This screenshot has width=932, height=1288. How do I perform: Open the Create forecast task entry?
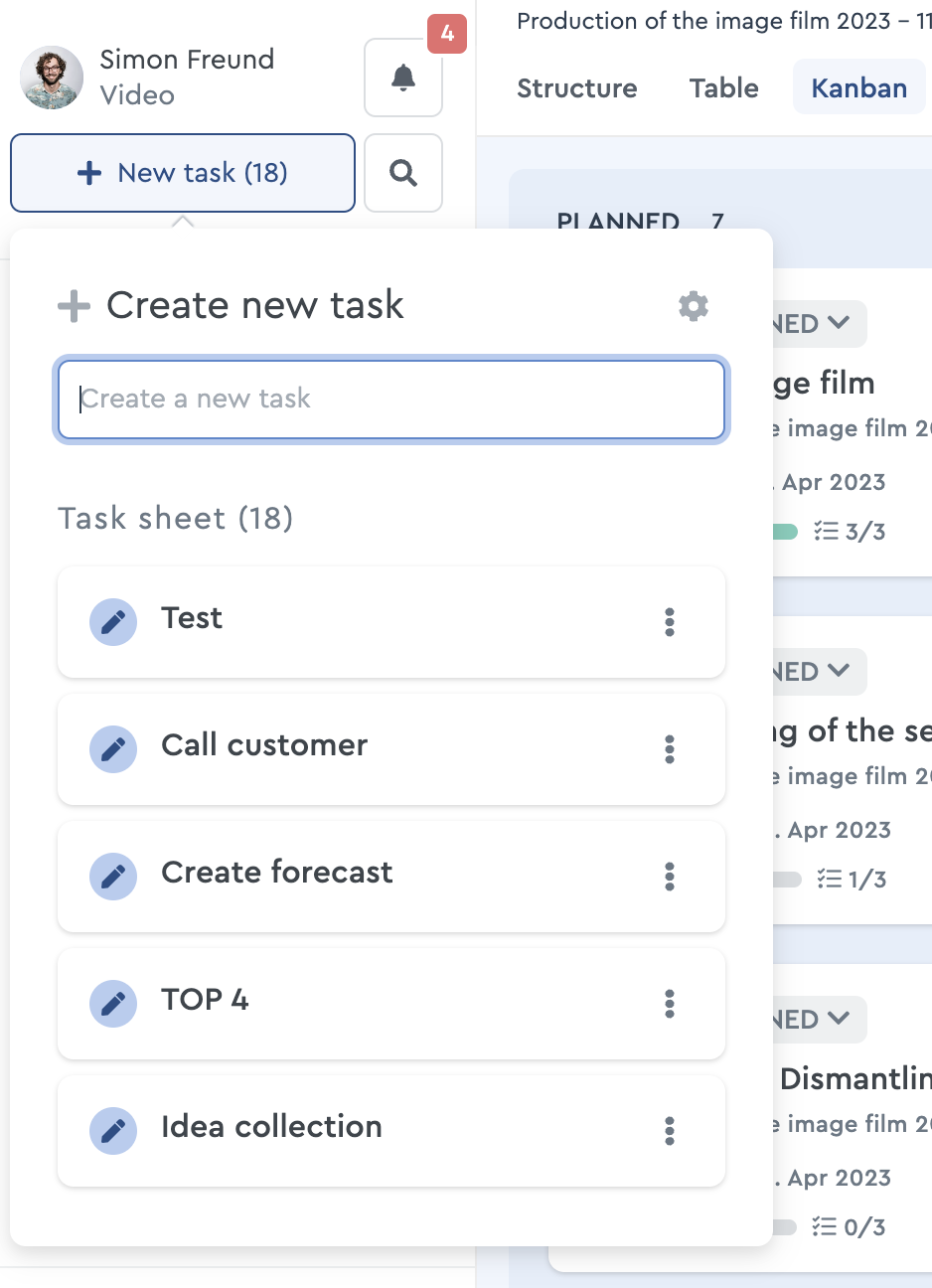391,877
